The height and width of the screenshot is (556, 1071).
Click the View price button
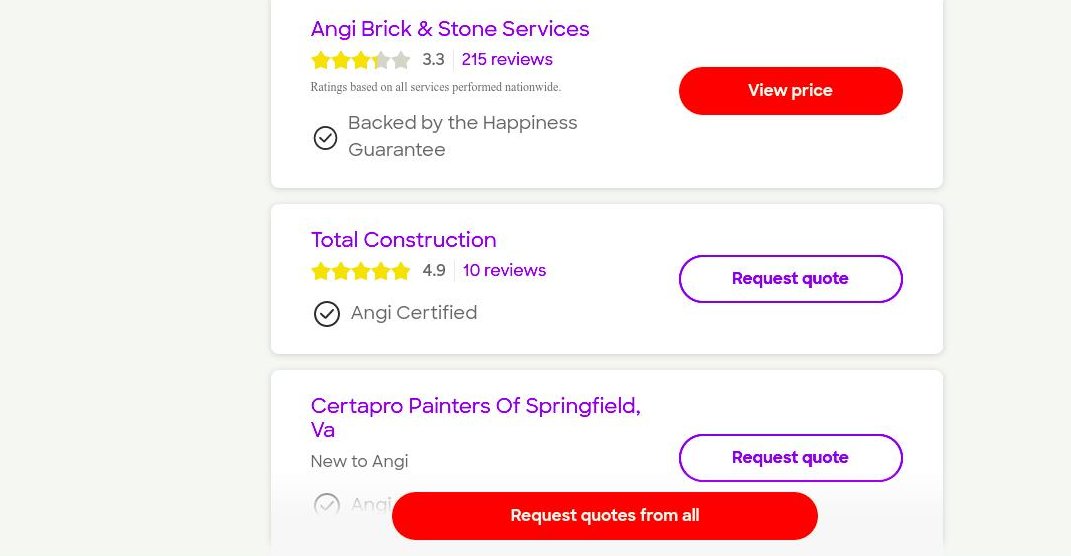790,91
